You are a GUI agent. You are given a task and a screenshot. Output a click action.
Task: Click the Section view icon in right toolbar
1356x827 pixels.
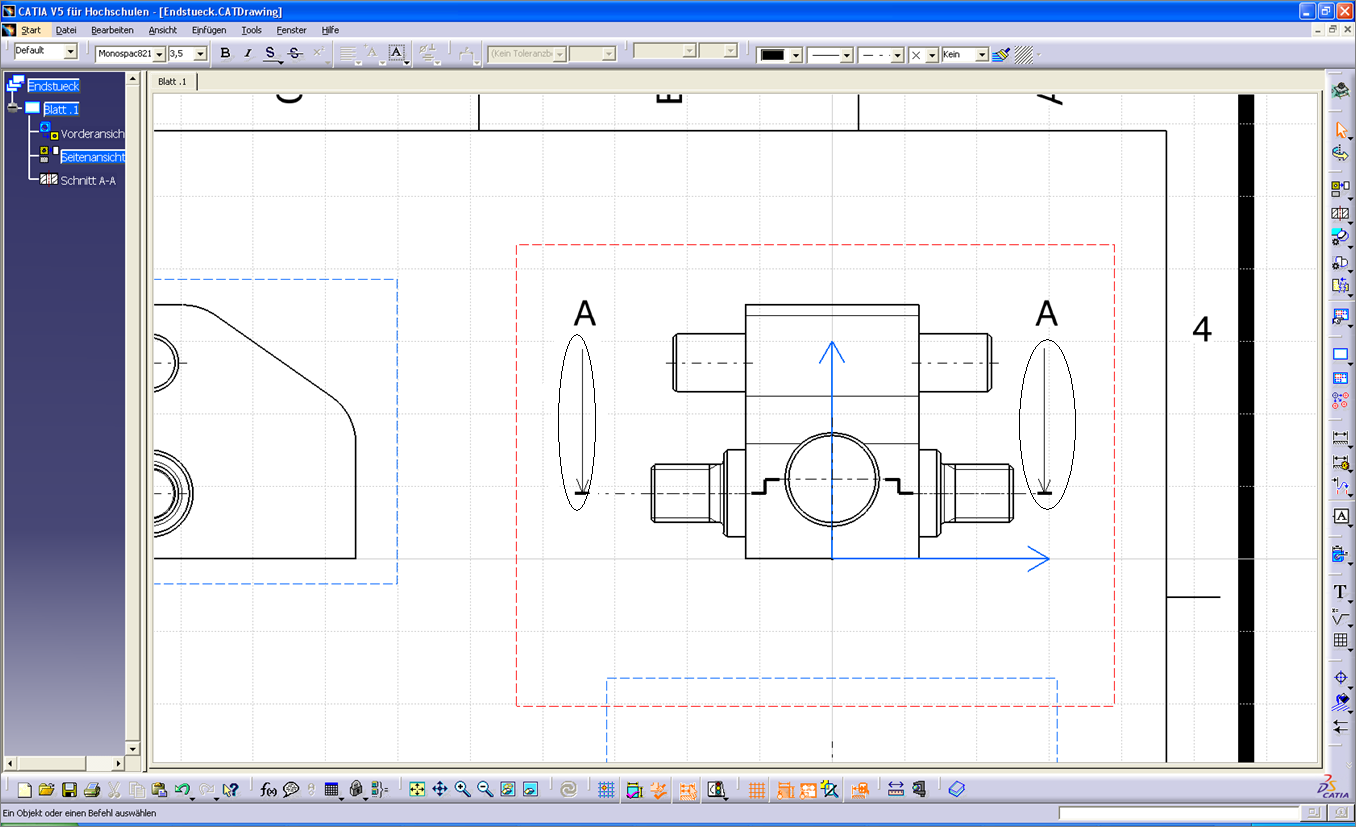pos(1341,213)
